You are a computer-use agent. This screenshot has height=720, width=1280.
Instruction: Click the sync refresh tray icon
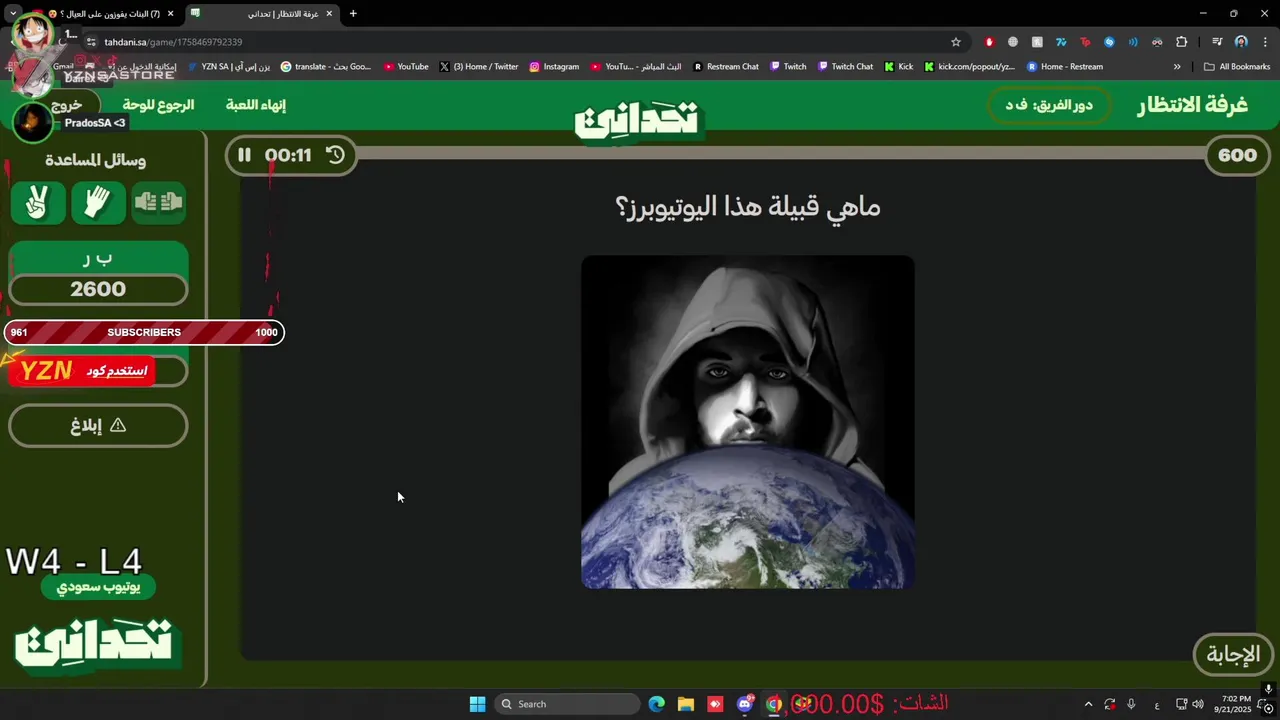[x=1110, y=704]
